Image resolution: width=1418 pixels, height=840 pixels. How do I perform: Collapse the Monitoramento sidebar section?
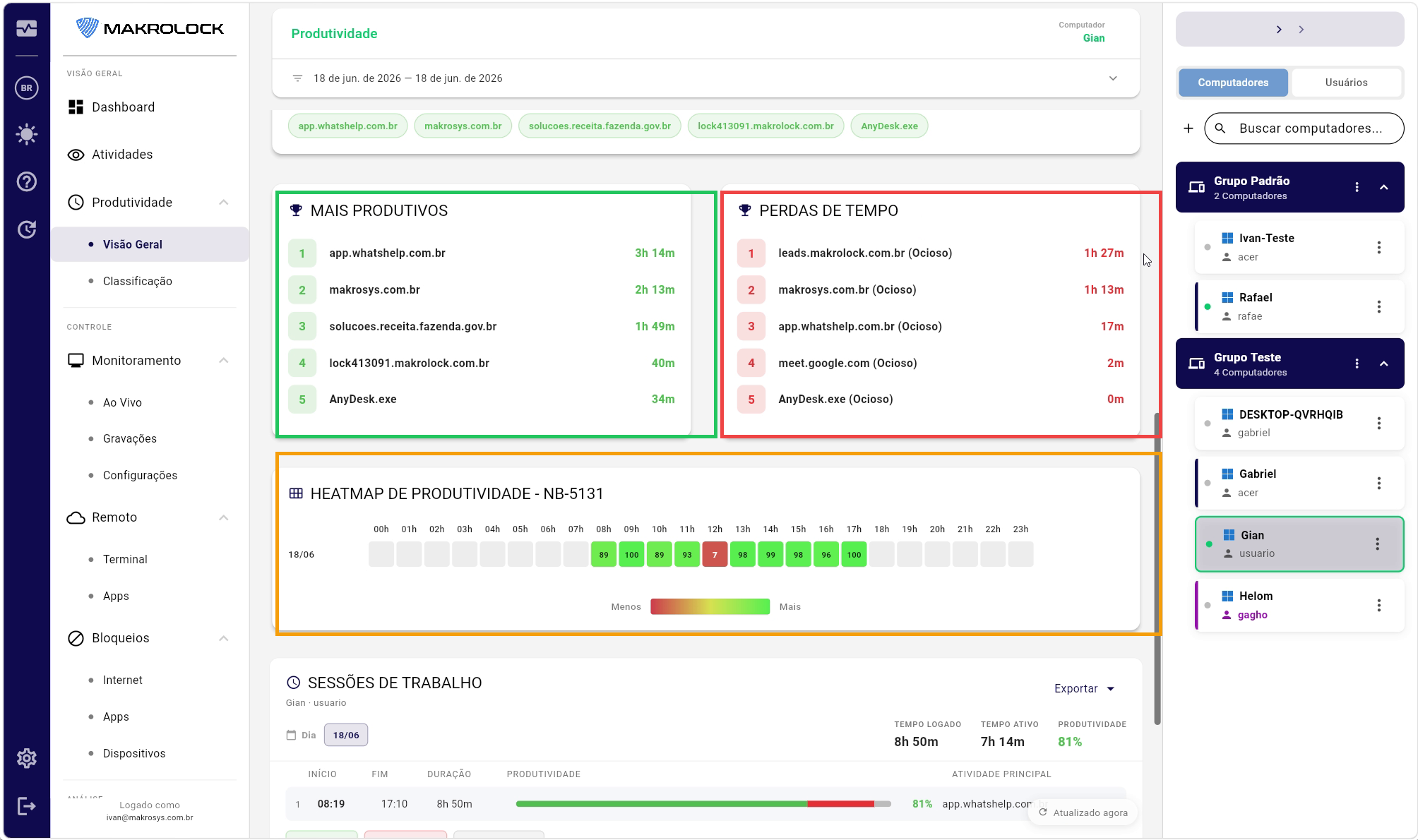[223, 361]
